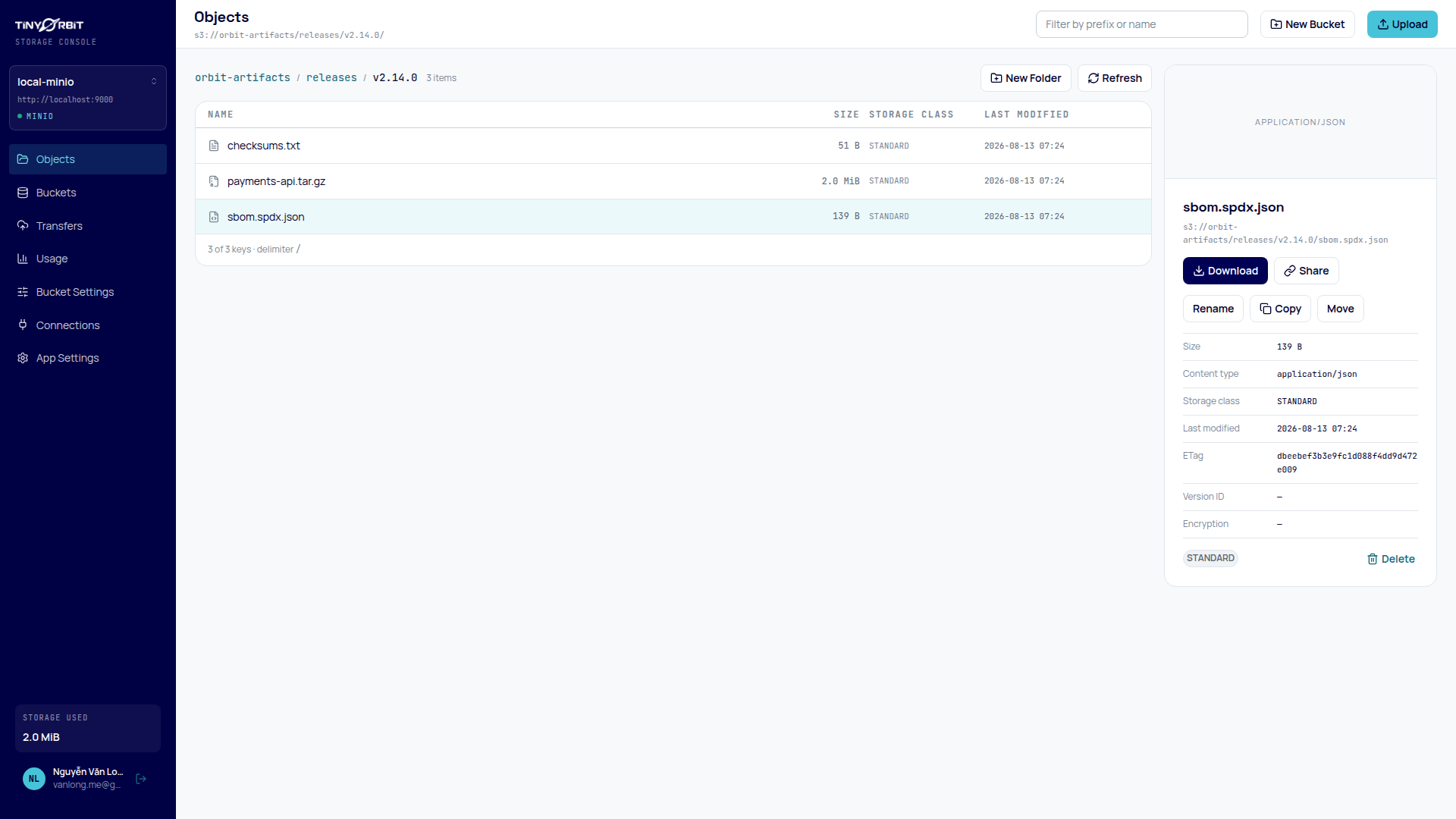Delete sbom.spdx.json
Image resolution: width=1456 pixels, height=819 pixels.
(x=1391, y=559)
